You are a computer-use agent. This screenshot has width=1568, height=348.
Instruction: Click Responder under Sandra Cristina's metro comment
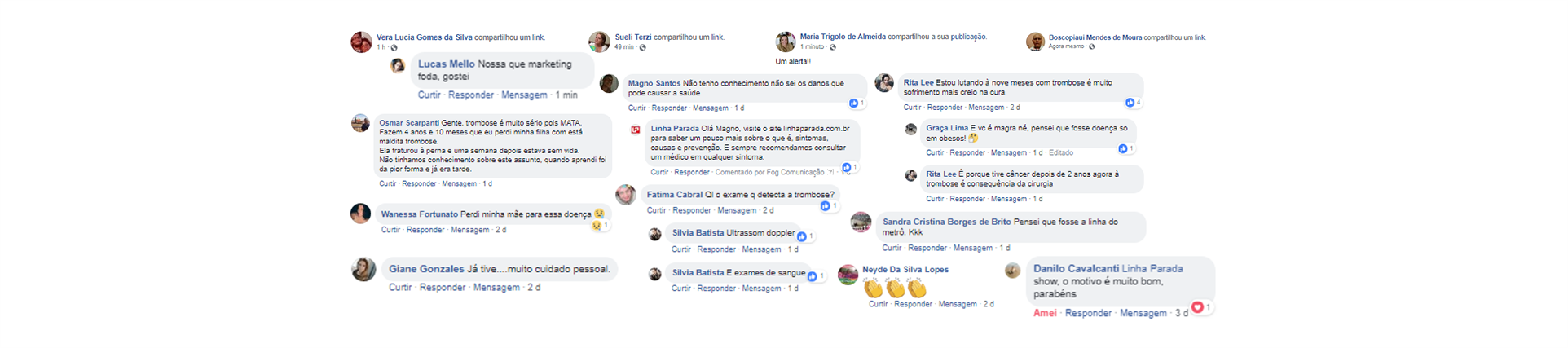927,248
